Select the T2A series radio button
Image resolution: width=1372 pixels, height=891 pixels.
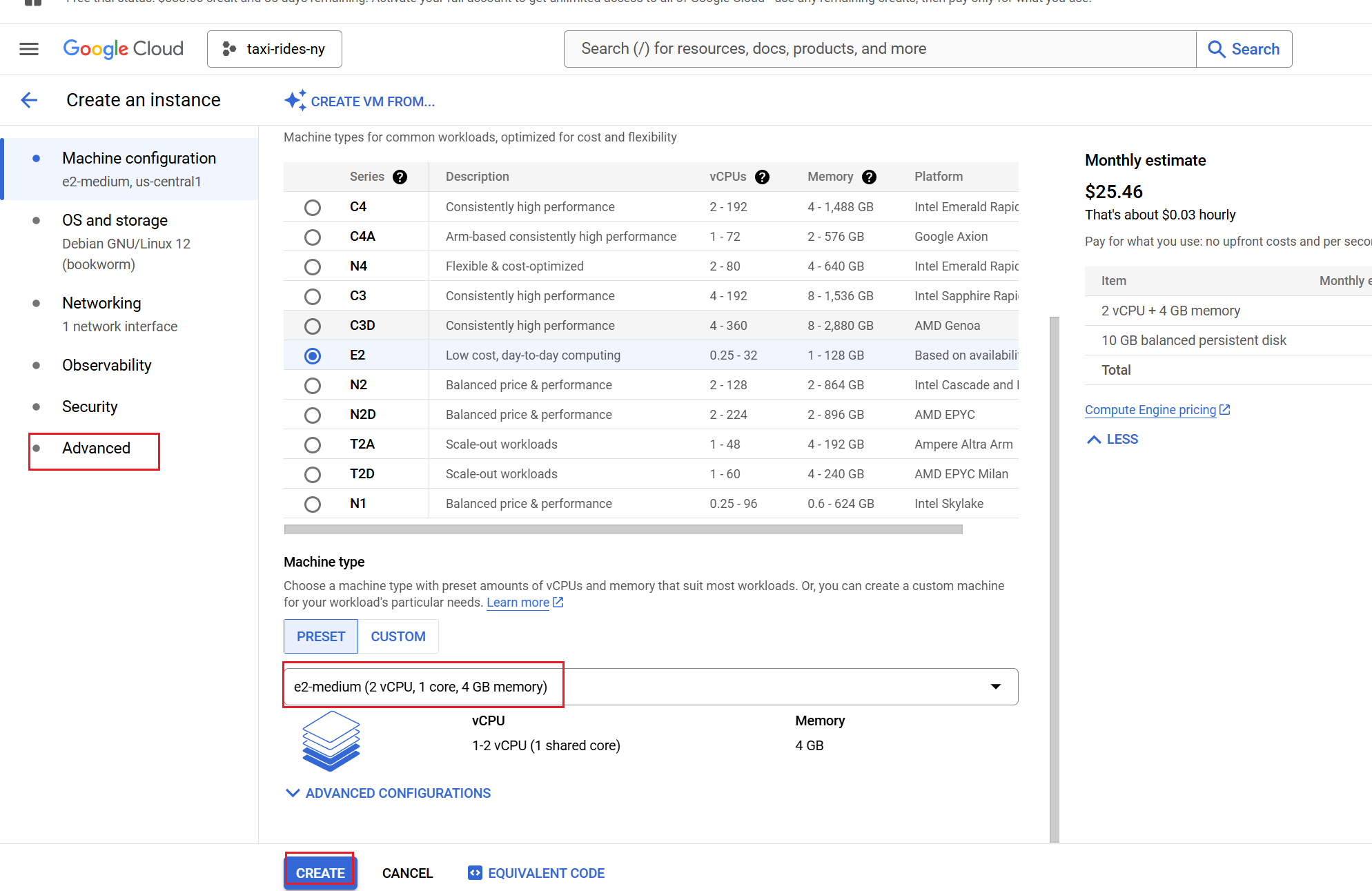(313, 444)
